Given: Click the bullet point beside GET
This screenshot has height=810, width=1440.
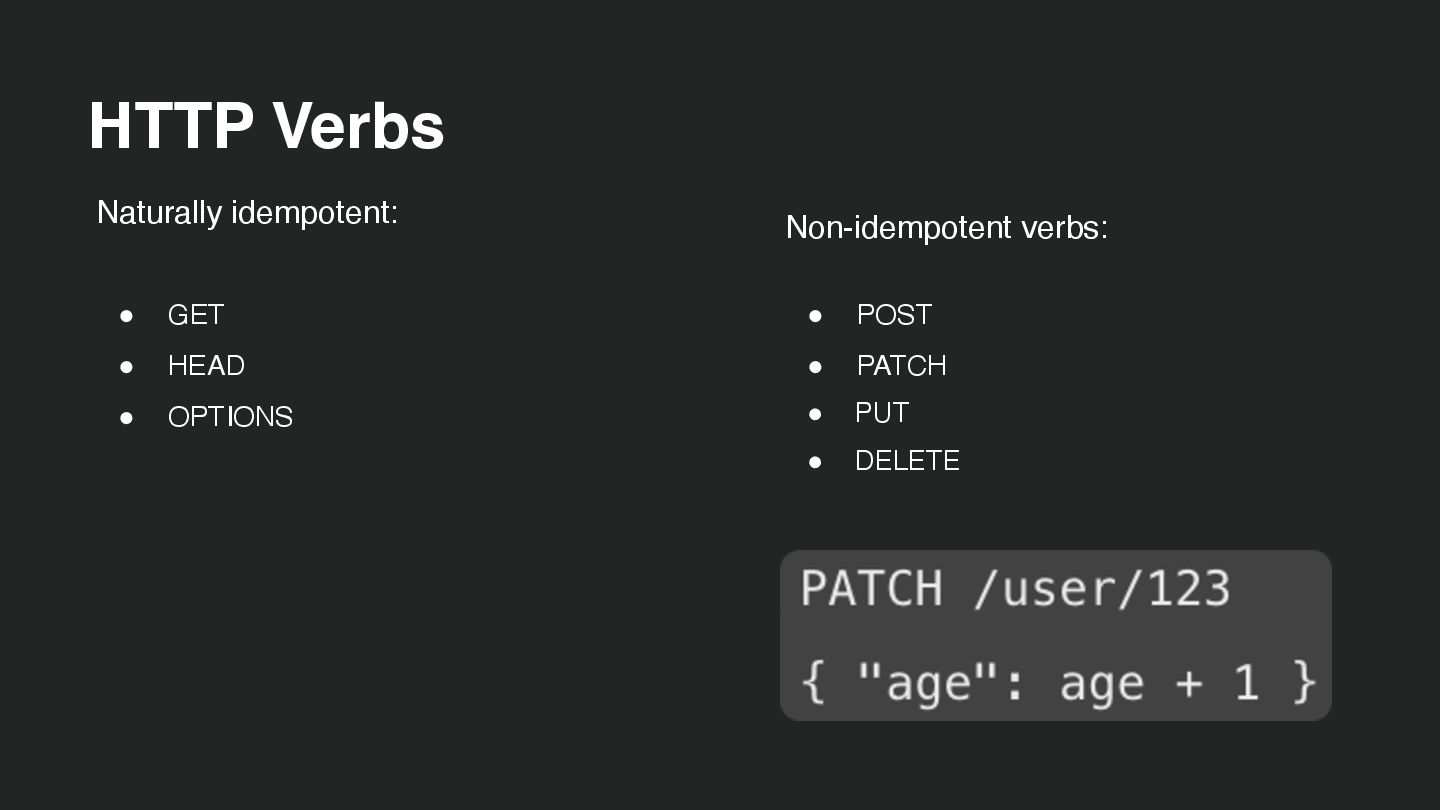Looking at the screenshot, I should point(127,316).
